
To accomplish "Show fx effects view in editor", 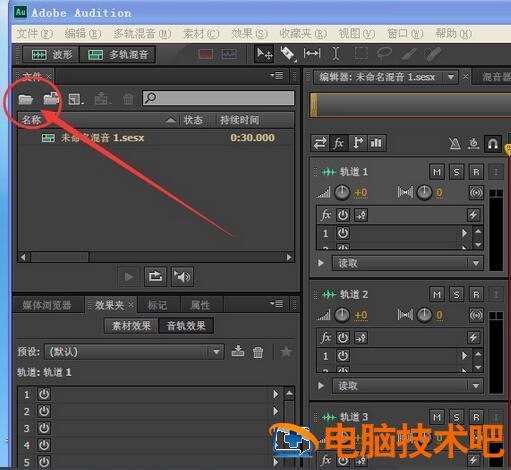I will pos(339,143).
